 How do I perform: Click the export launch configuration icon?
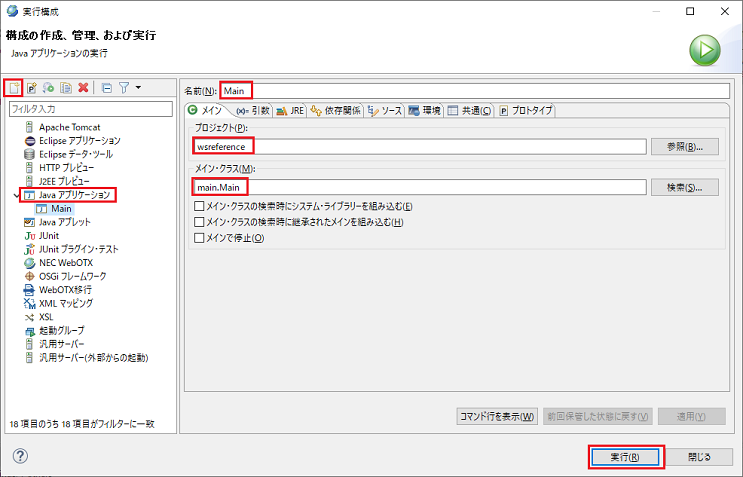48,89
